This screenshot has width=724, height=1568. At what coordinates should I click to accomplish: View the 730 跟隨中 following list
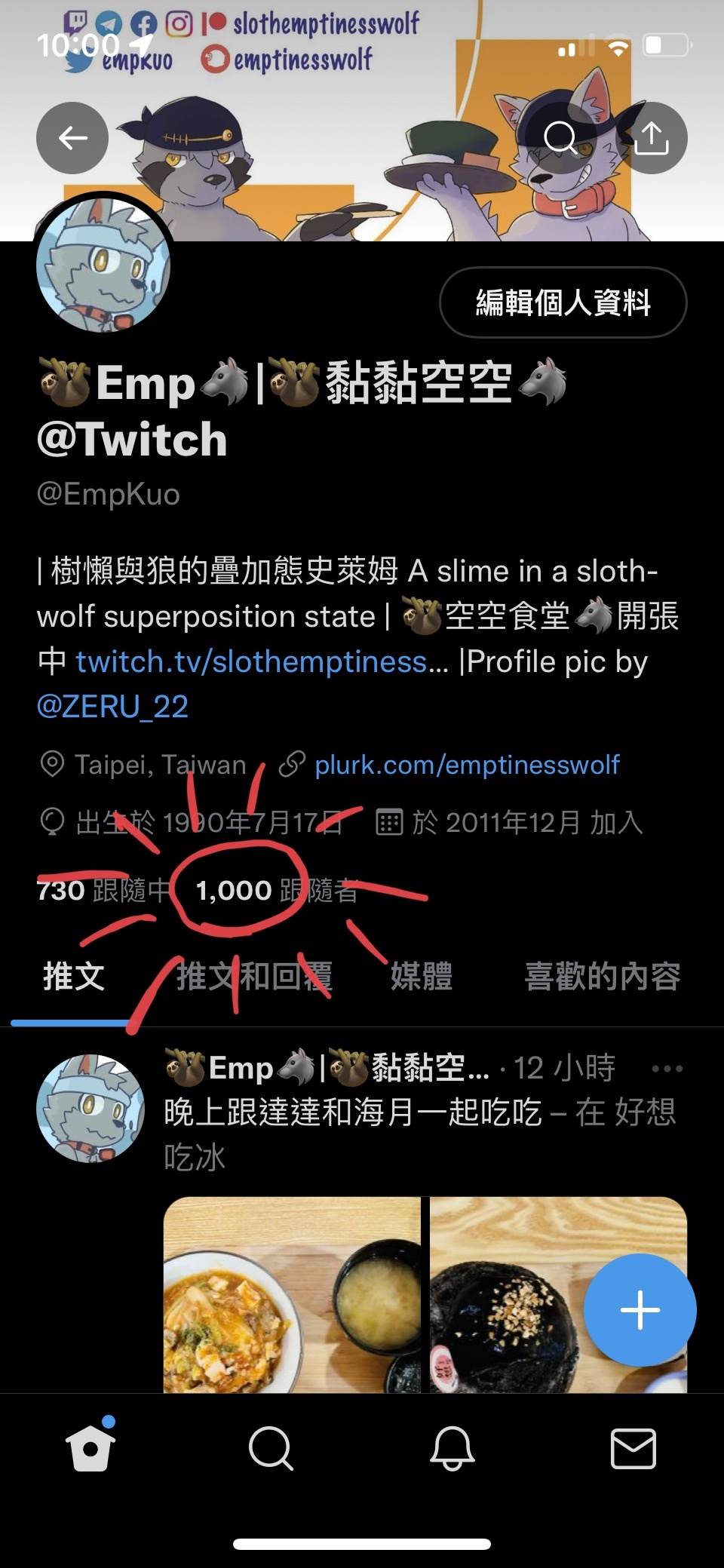click(x=104, y=890)
